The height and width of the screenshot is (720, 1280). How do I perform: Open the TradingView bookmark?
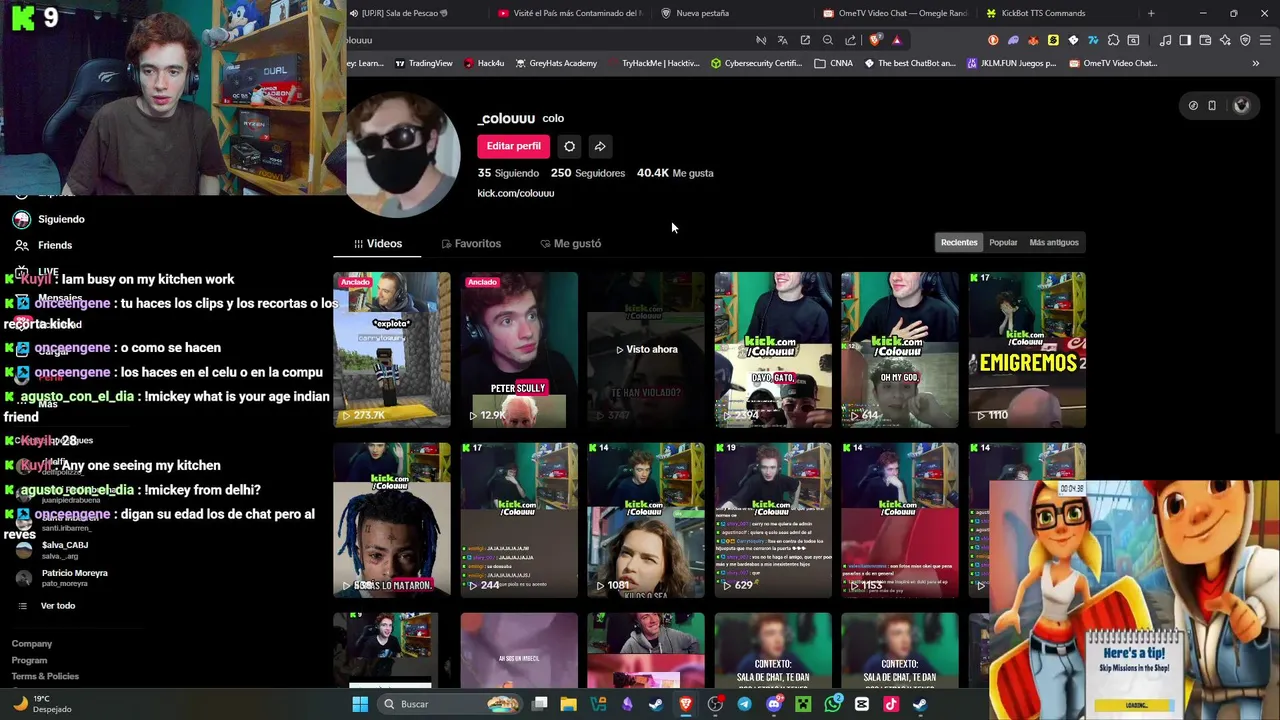click(x=424, y=63)
